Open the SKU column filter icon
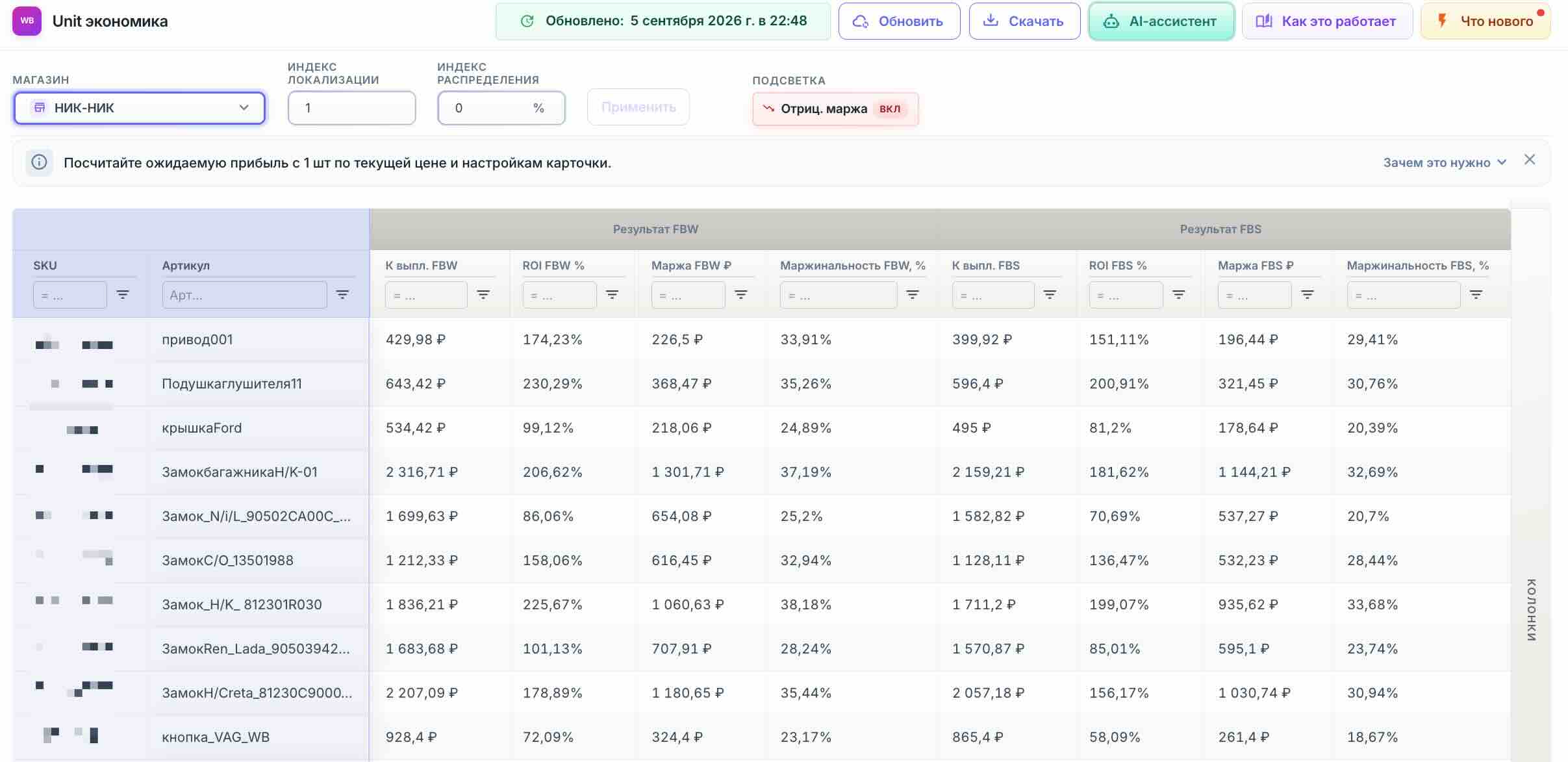 (123, 295)
